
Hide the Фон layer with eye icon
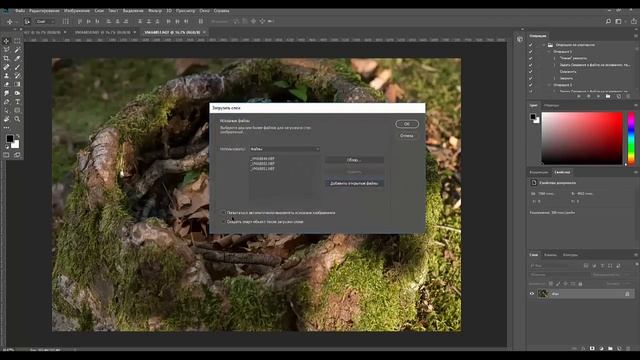[532, 293]
